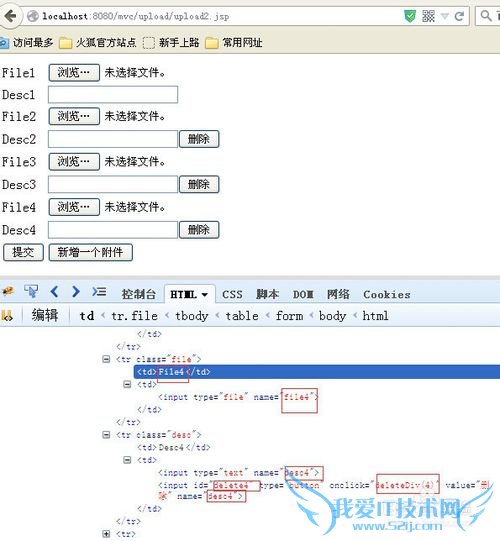Click the green shield security icon
The image size is (500, 541).
tap(410, 16)
